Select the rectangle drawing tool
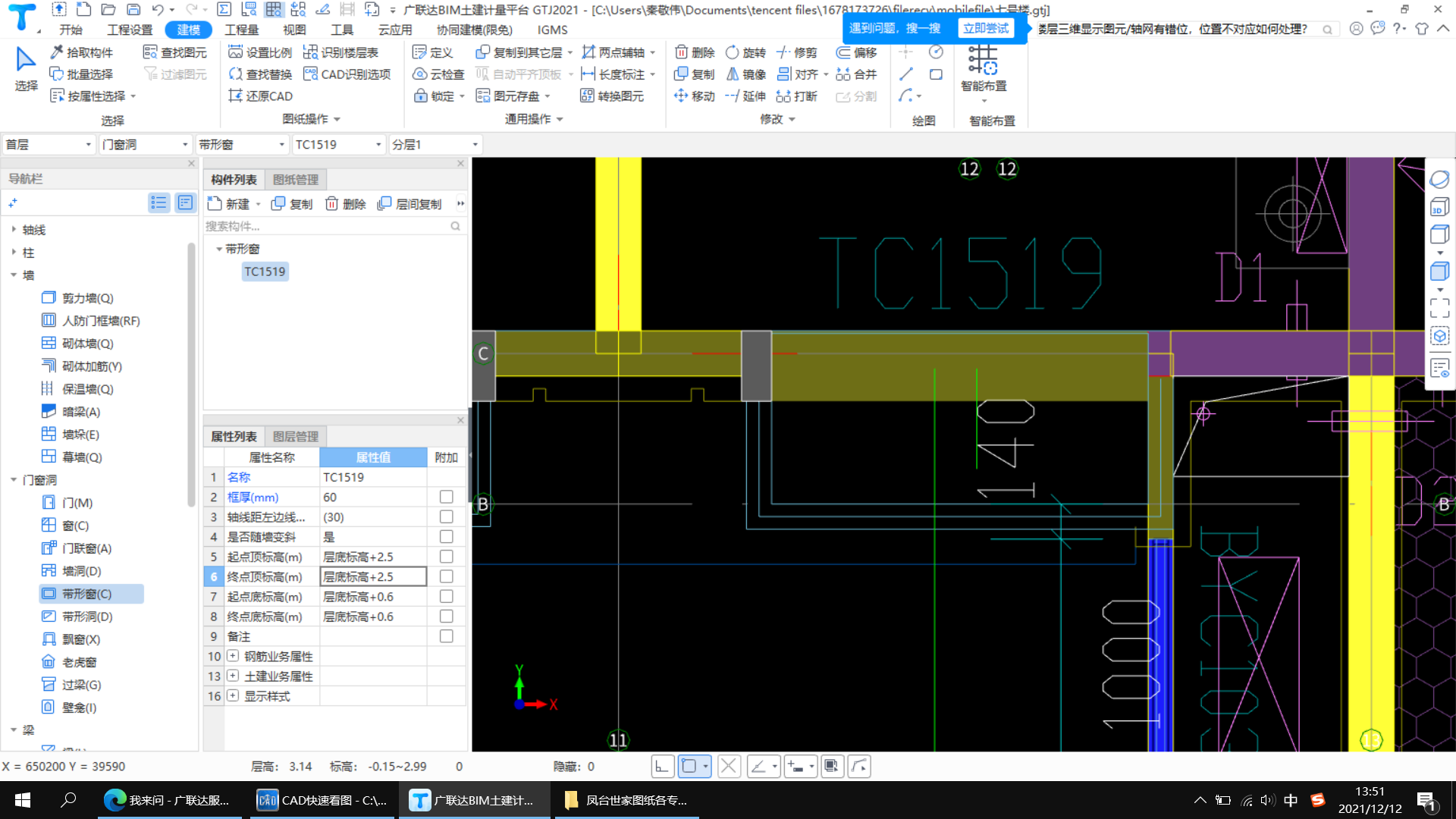The height and width of the screenshot is (819, 1456). pos(937,74)
